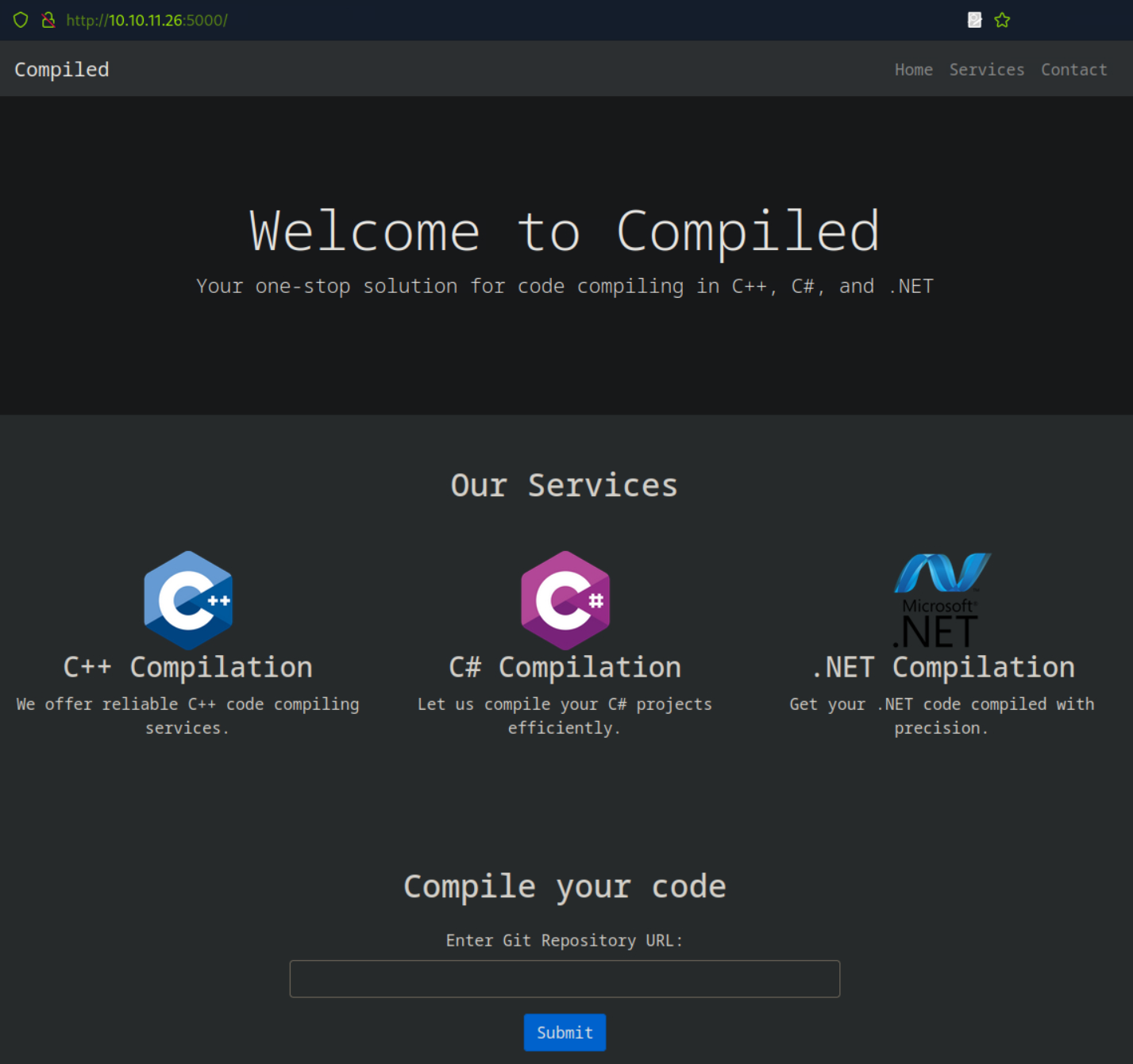Click the purple C# hexagon logo
The image size is (1133, 1064).
tap(565, 600)
